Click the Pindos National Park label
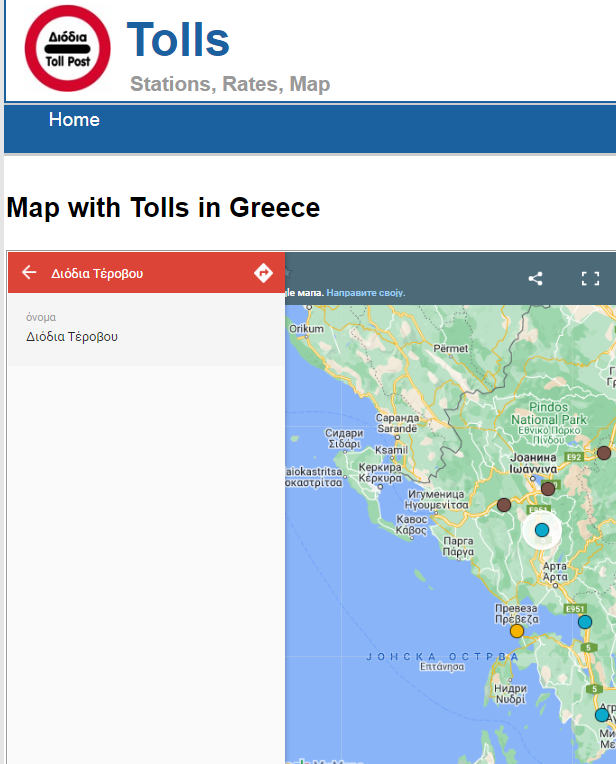616x764 pixels. coord(549,413)
